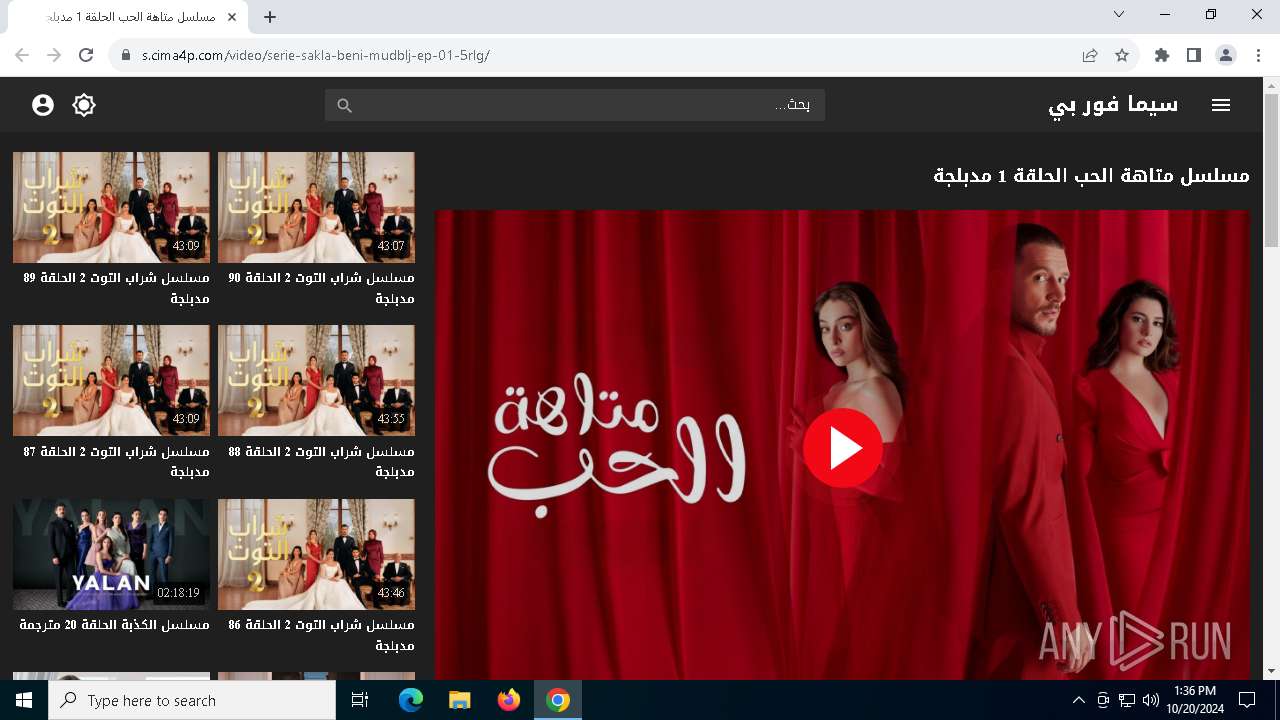Open the taskbar clock showing 1:36 PM
Screen dimensions: 1280x720
tap(1195, 700)
